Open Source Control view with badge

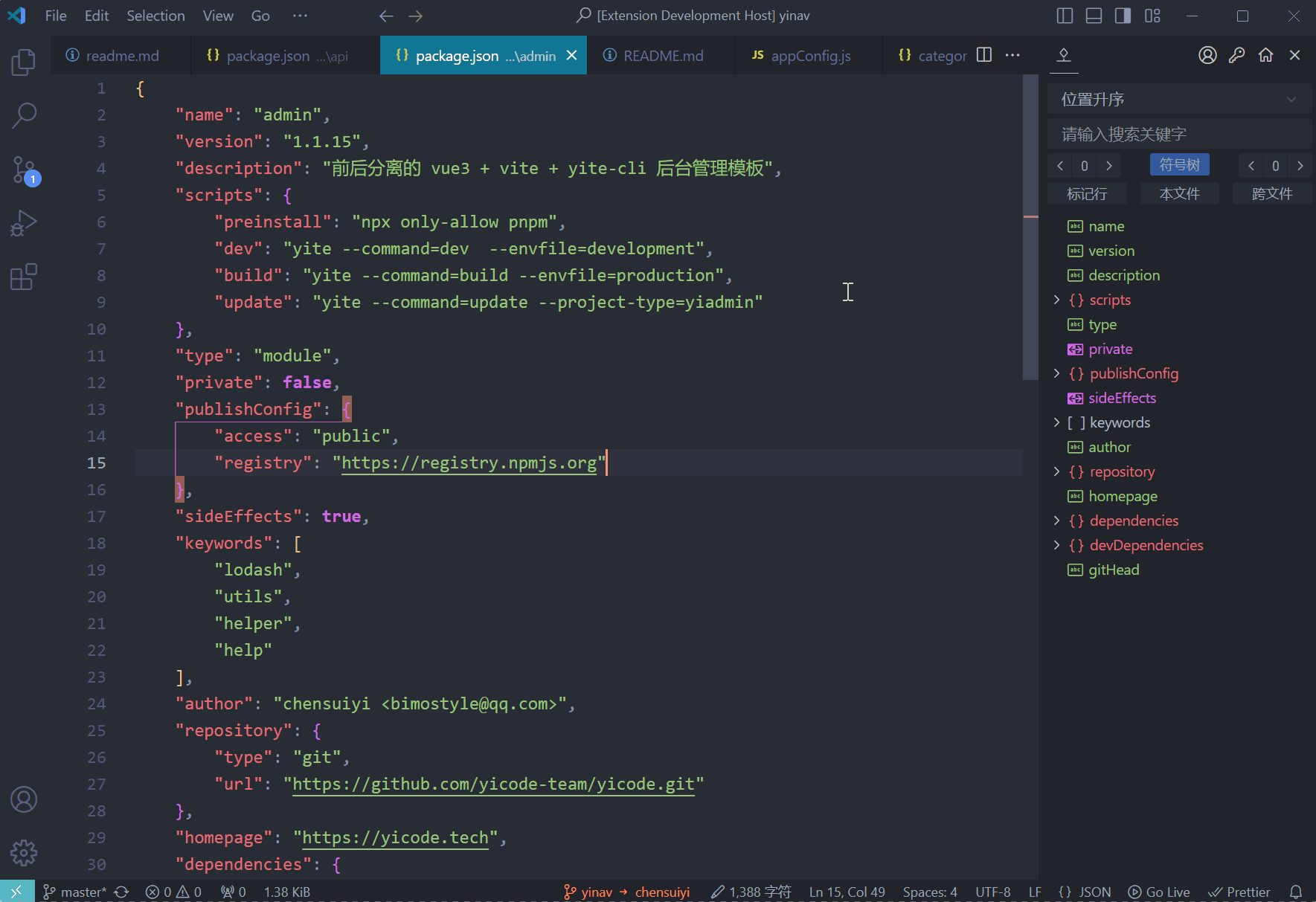point(24,170)
